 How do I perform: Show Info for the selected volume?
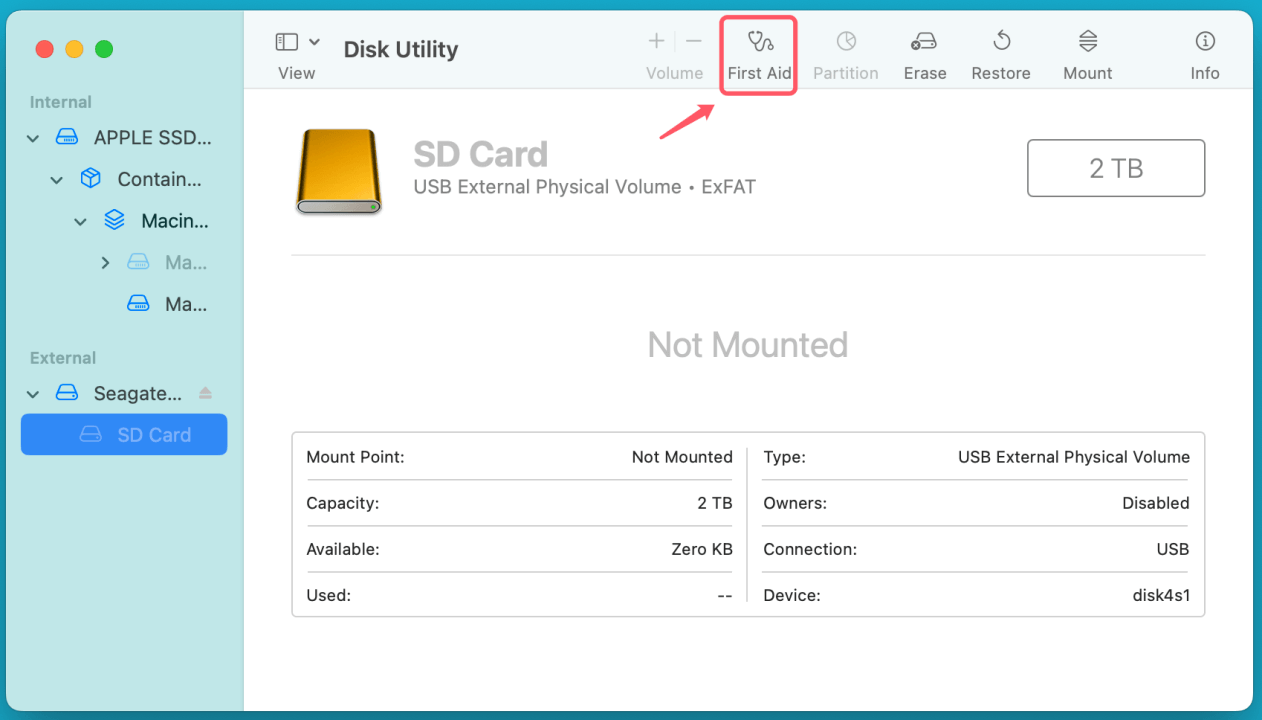pyautogui.click(x=1204, y=48)
